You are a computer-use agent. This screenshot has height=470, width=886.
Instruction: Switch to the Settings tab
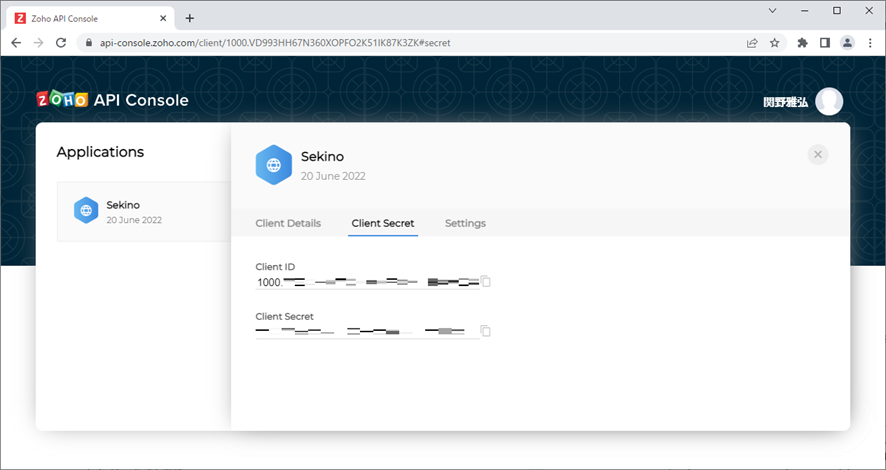tap(465, 223)
